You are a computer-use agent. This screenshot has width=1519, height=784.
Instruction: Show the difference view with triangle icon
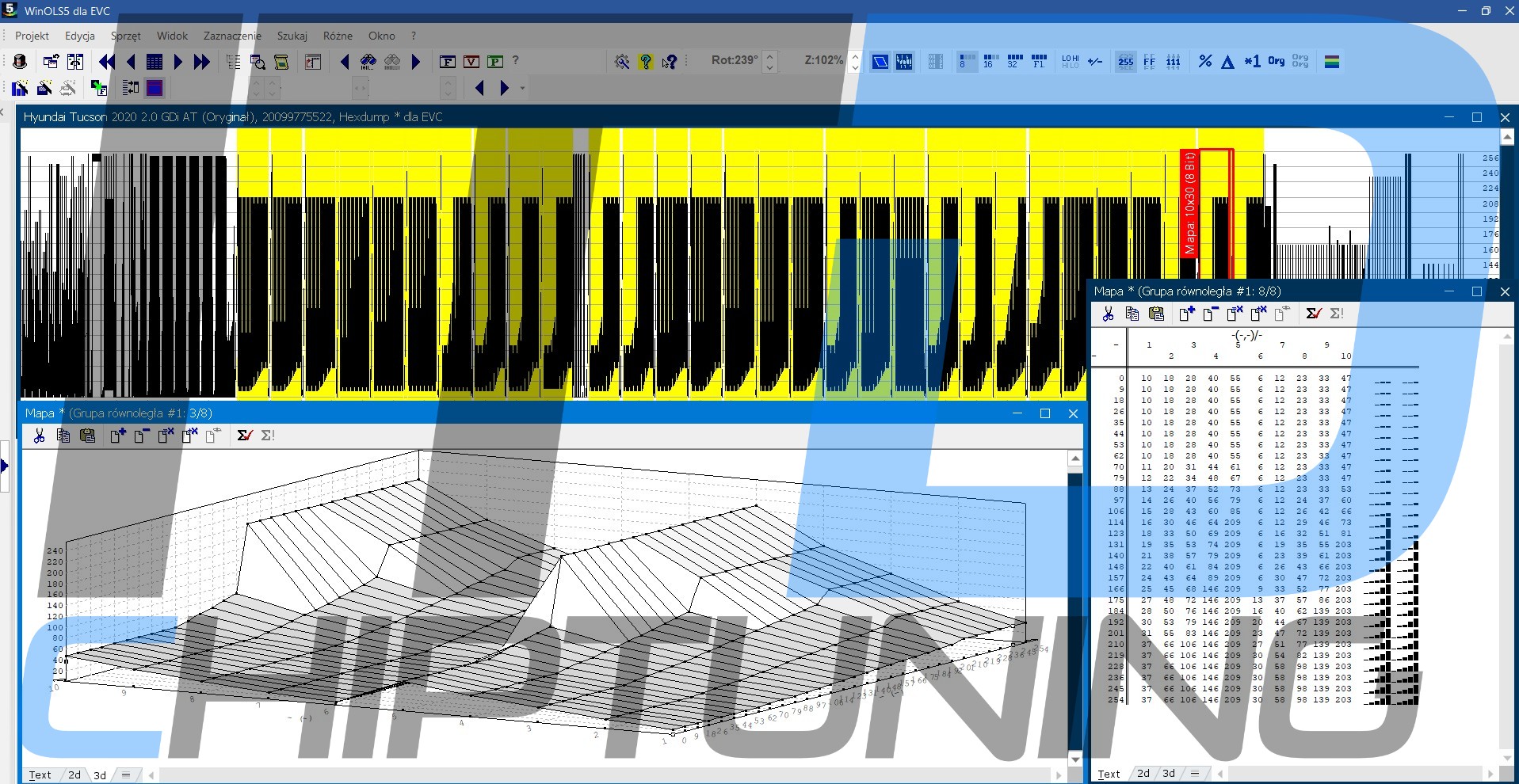(1228, 62)
